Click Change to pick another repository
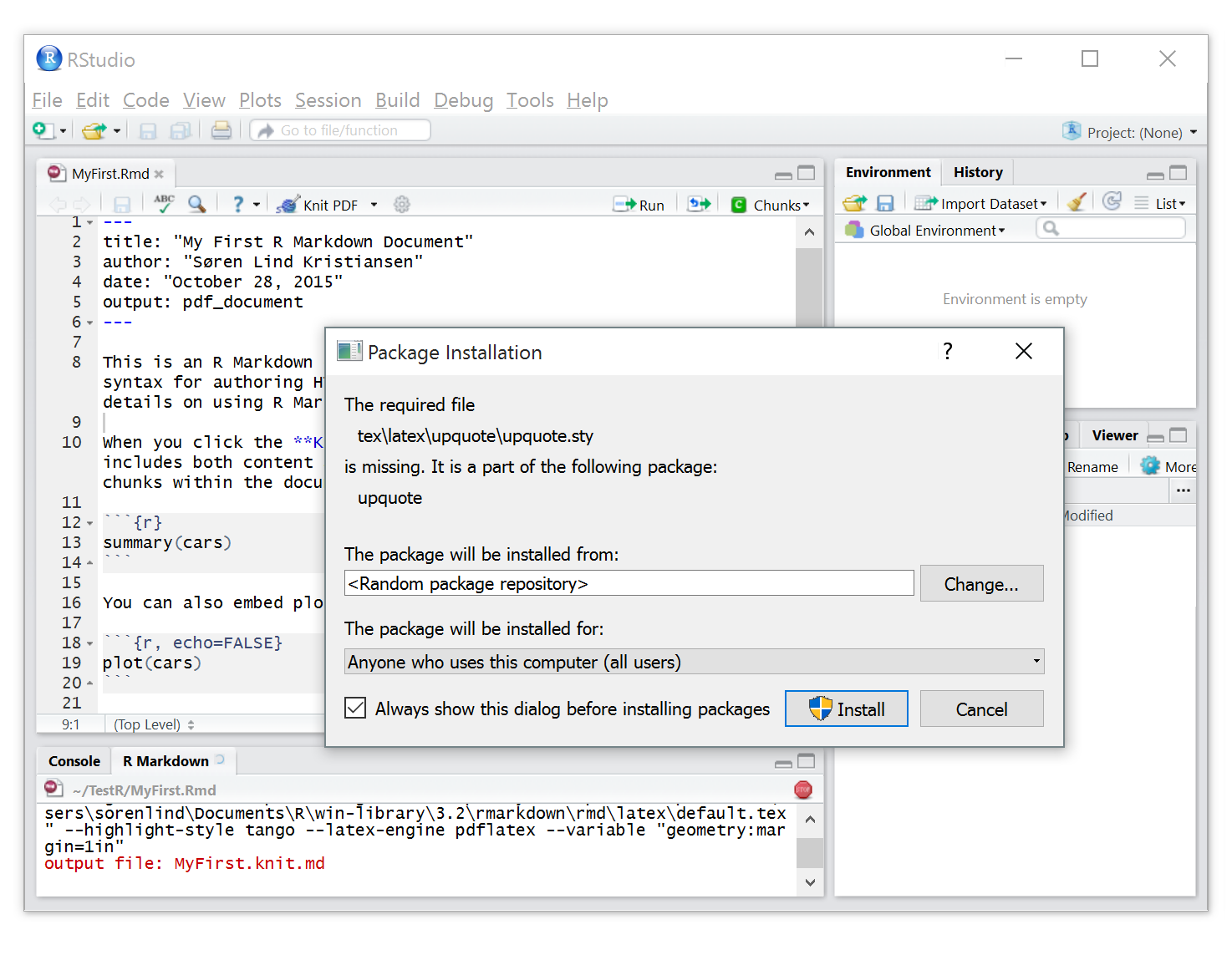This screenshot has width=1232, height=955. (x=981, y=583)
